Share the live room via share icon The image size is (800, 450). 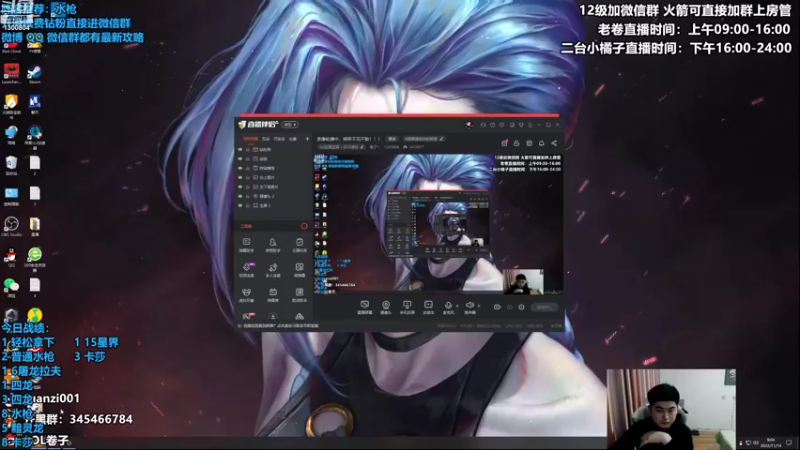554,143
